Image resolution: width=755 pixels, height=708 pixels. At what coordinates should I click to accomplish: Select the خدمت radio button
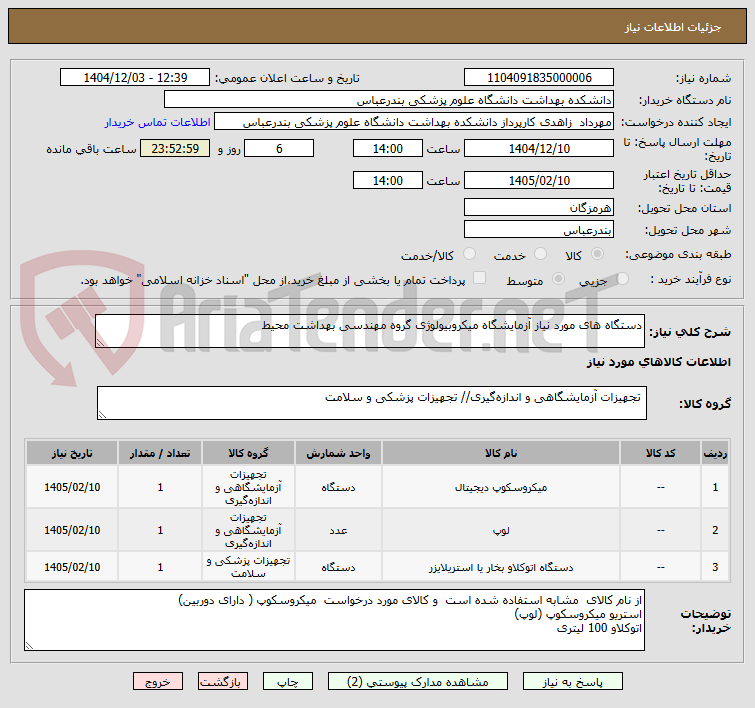pos(540,254)
